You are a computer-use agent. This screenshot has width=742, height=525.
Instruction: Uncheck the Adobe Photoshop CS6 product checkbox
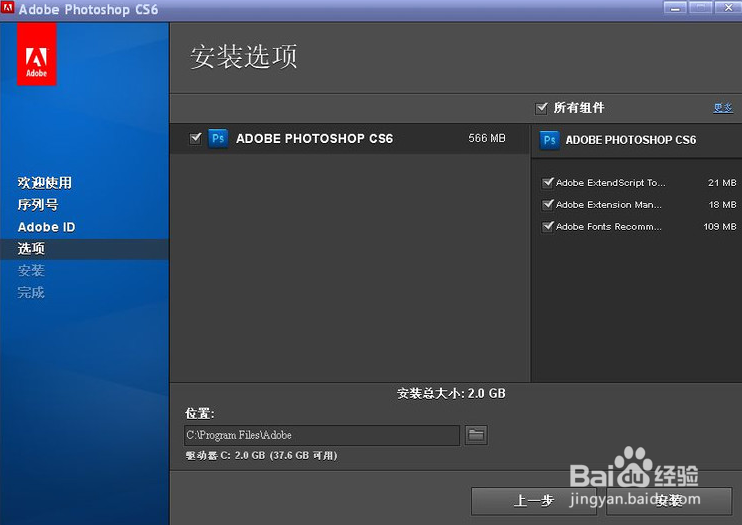195,138
